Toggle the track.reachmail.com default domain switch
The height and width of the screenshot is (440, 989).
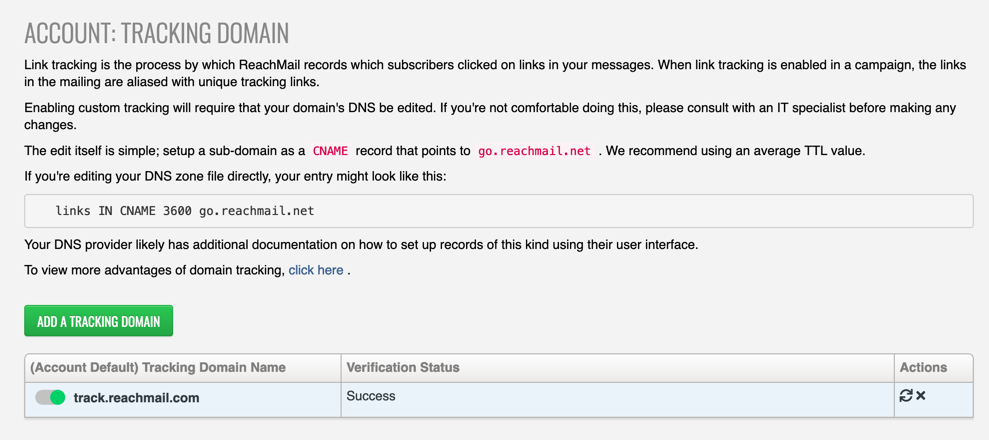(50, 397)
